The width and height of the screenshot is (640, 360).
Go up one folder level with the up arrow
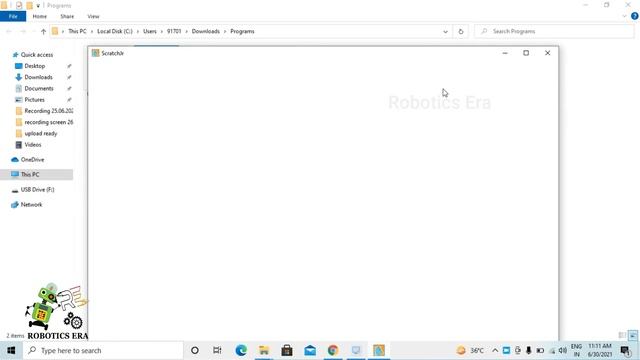click(x=43, y=31)
